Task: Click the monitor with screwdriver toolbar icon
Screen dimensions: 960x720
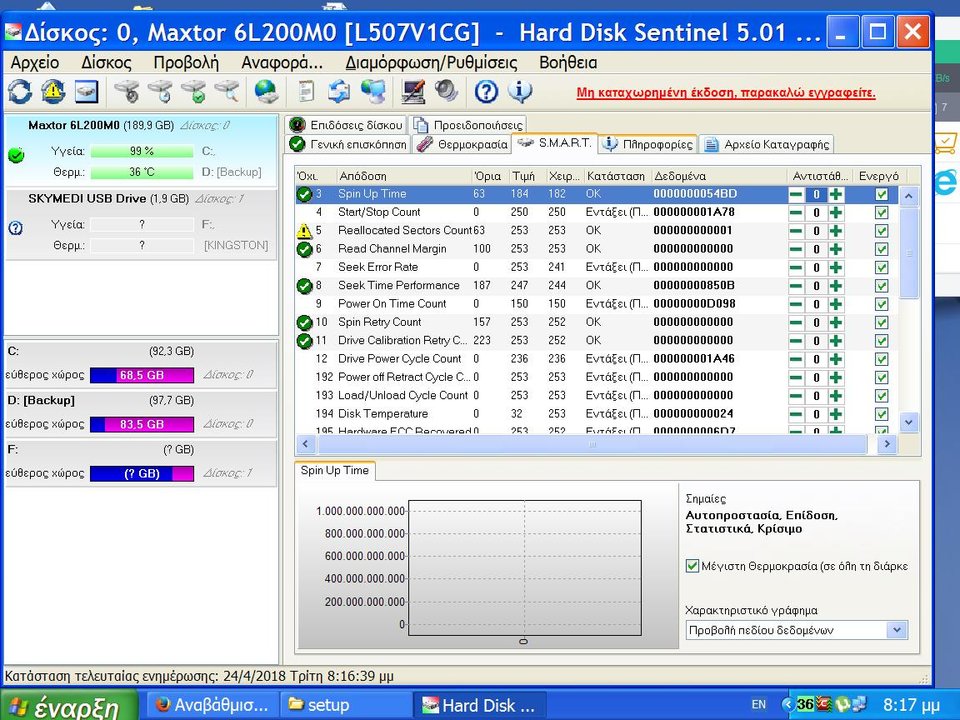Action: coord(413,92)
